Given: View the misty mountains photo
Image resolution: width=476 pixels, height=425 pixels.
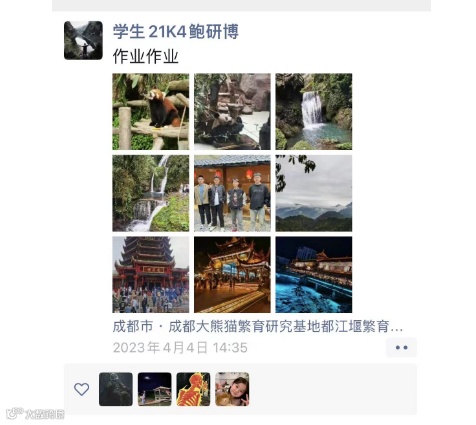Looking at the screenshot, I should pos(314,193).
